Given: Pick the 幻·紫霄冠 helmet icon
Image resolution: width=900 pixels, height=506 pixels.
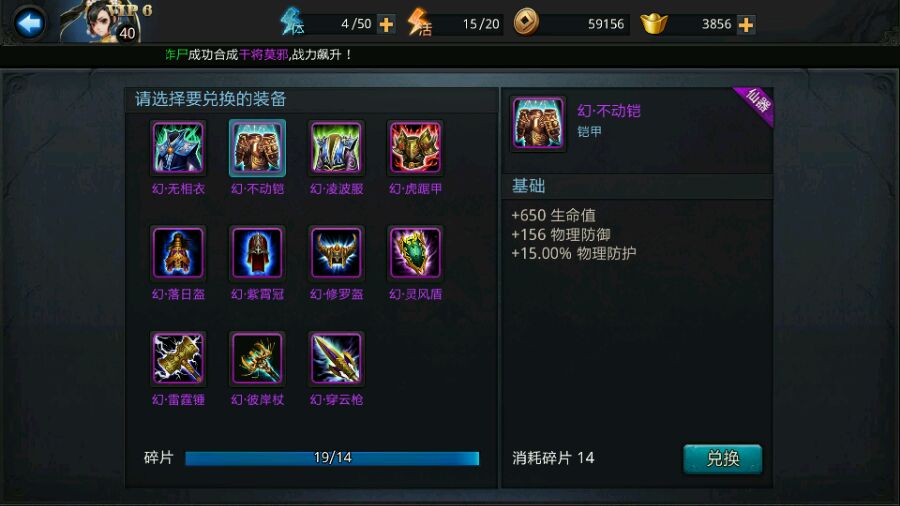Looking at the screenshot, I should pos(257,253).
